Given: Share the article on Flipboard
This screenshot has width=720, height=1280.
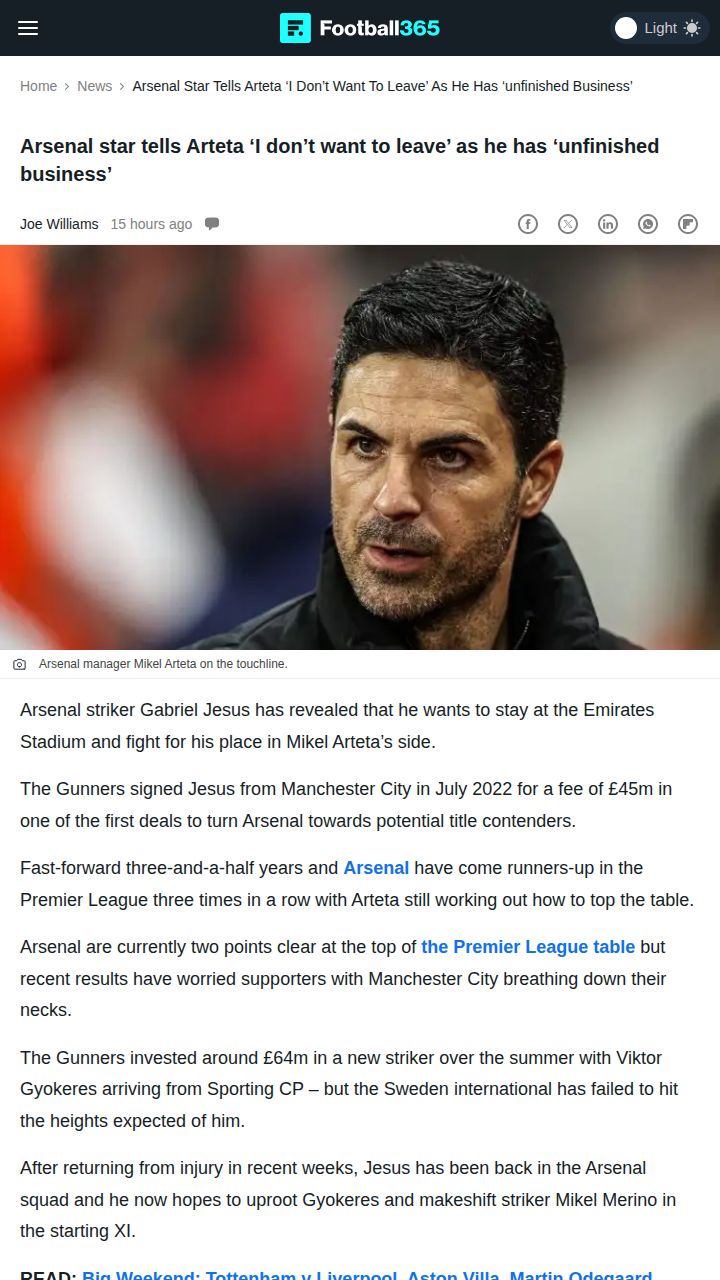Looking at the screenshot, I should [688, 224].
